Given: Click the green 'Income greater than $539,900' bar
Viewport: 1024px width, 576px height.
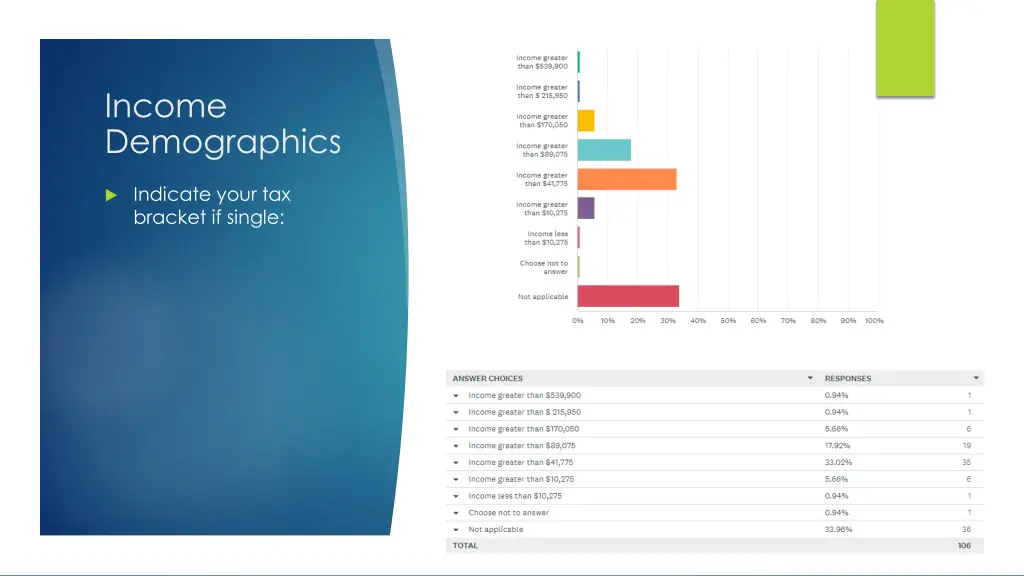Looking at the screenshot, I should (579, 62).
